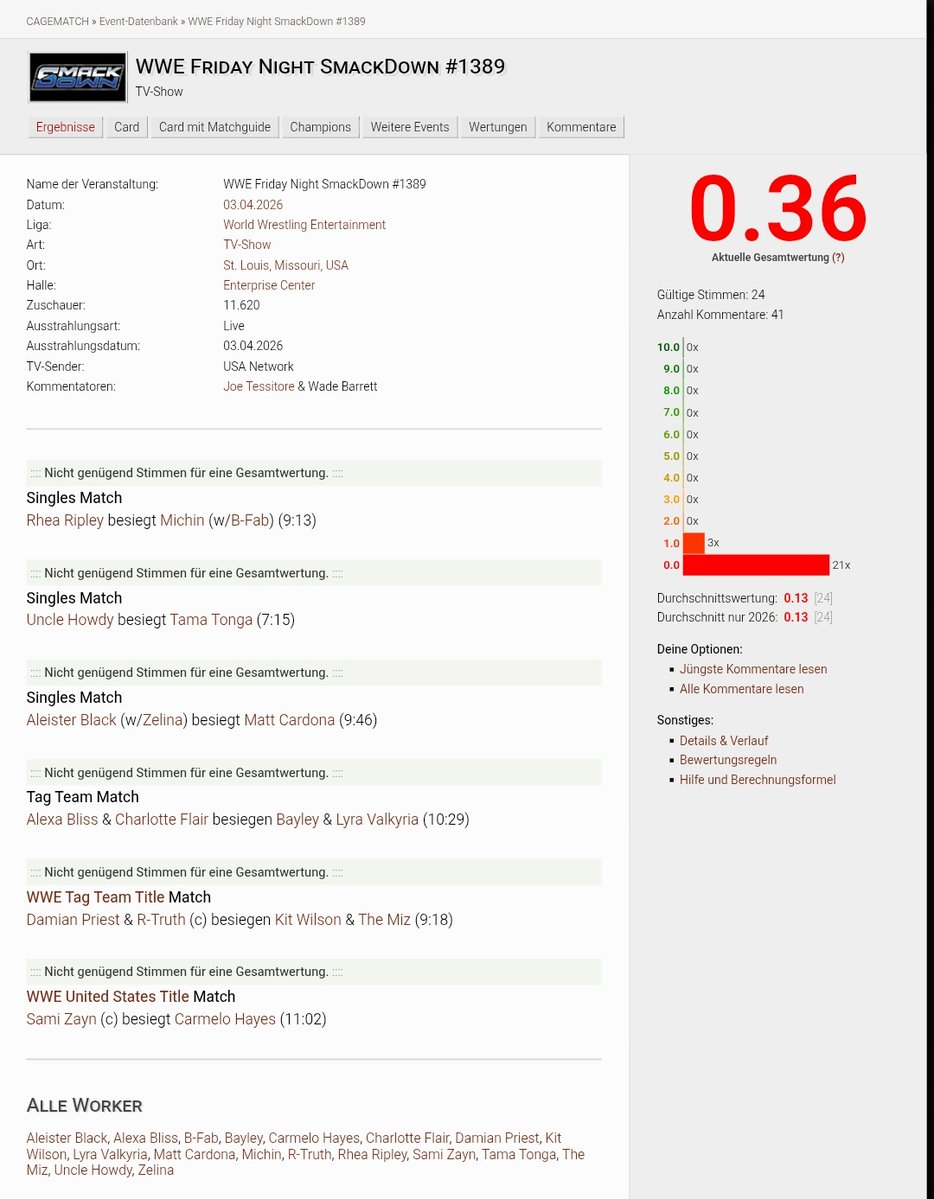Open Tama Tonga in Alle Worker list
The height and width of the screenshot is (1199, 934).
519,1155
